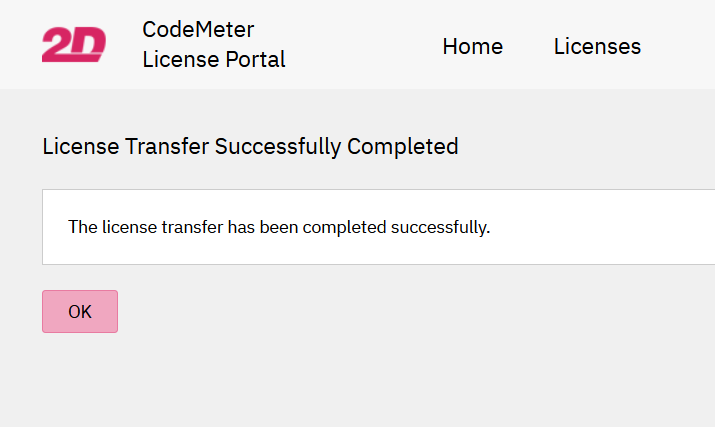Click the 2D company logo
The image size is (715, 427).
(73, 45)
